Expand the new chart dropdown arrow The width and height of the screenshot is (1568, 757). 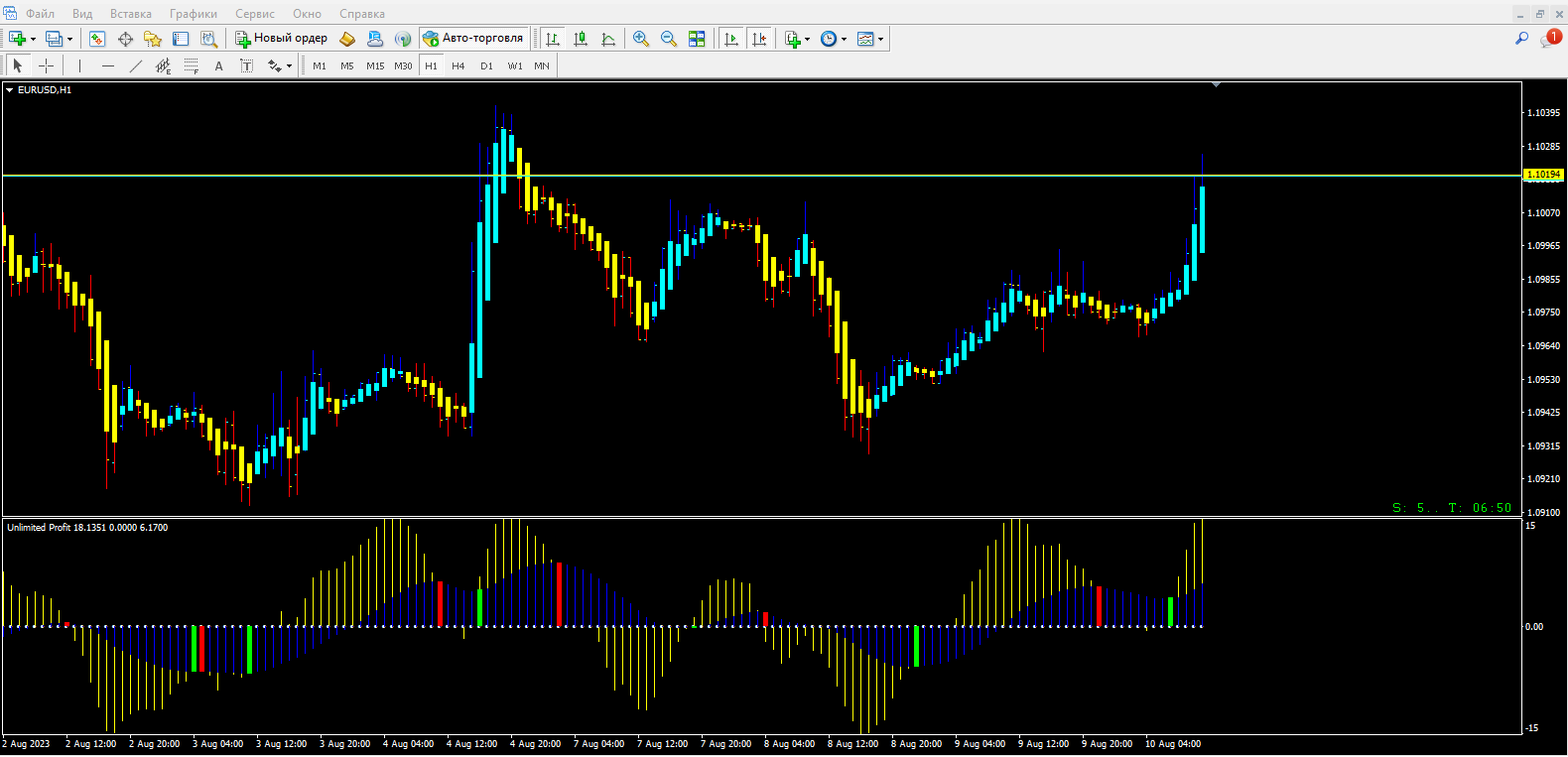[33, 40]
